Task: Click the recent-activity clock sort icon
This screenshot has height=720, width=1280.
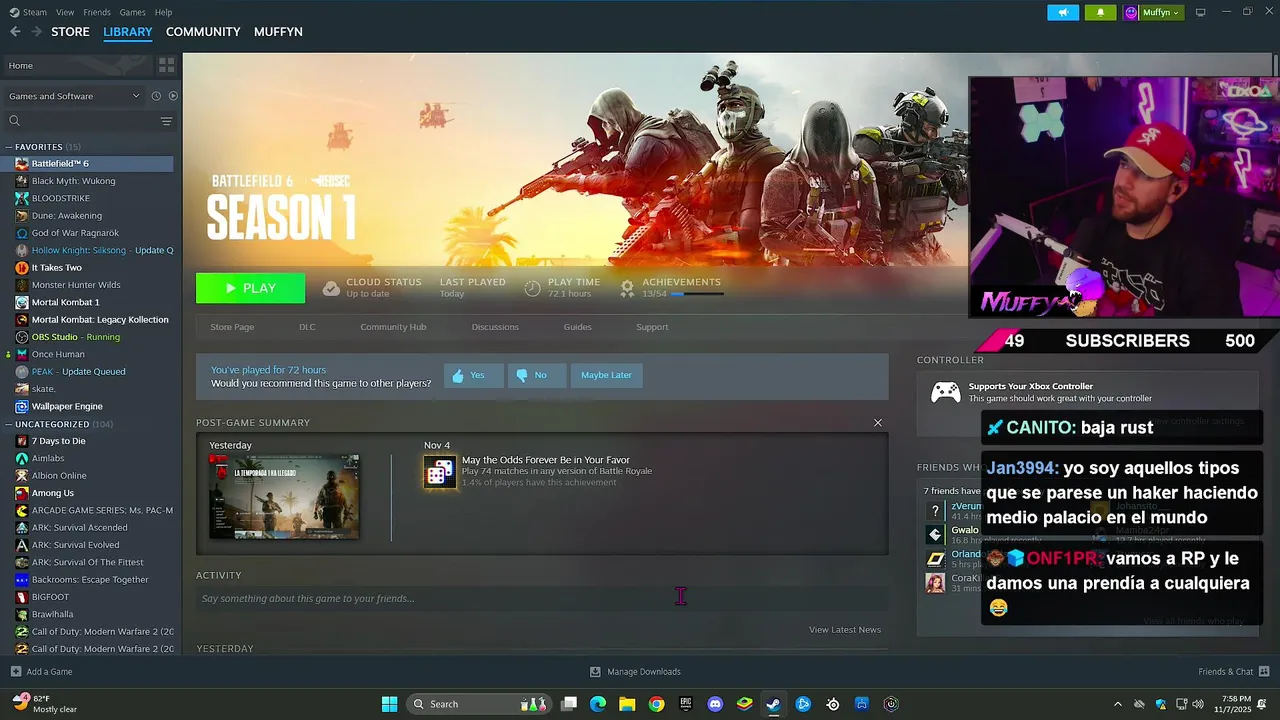Action: coord(156,96)
